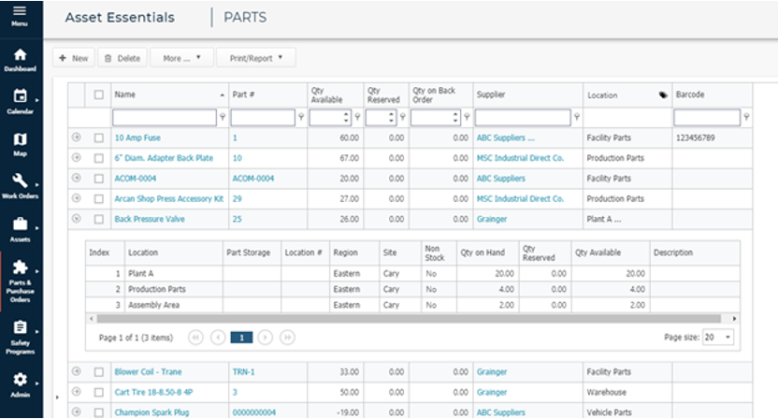Expand the 10 Amp Fuse row details
The width and height of the screenshot is (778, 419).
pos(76,137)
